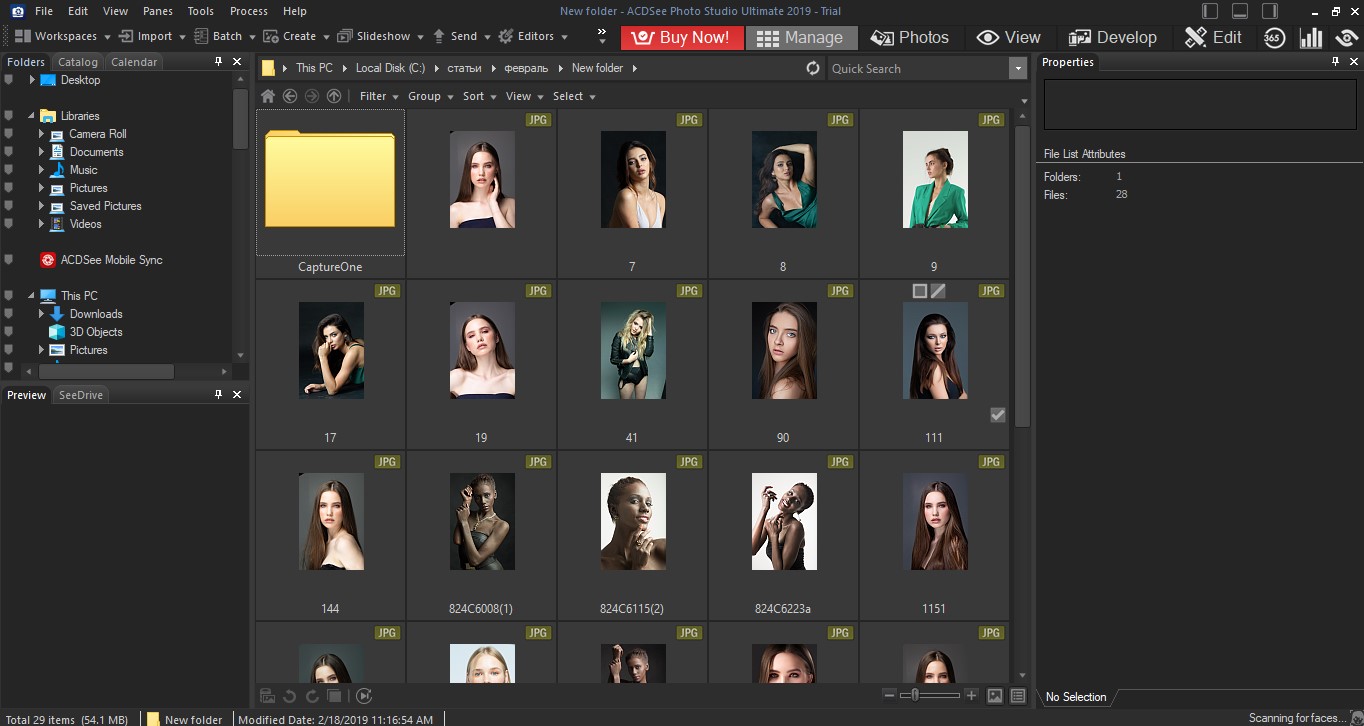Switch to thumbnail view icon at bottom right
1364x726 pixels.
point(994,695)
